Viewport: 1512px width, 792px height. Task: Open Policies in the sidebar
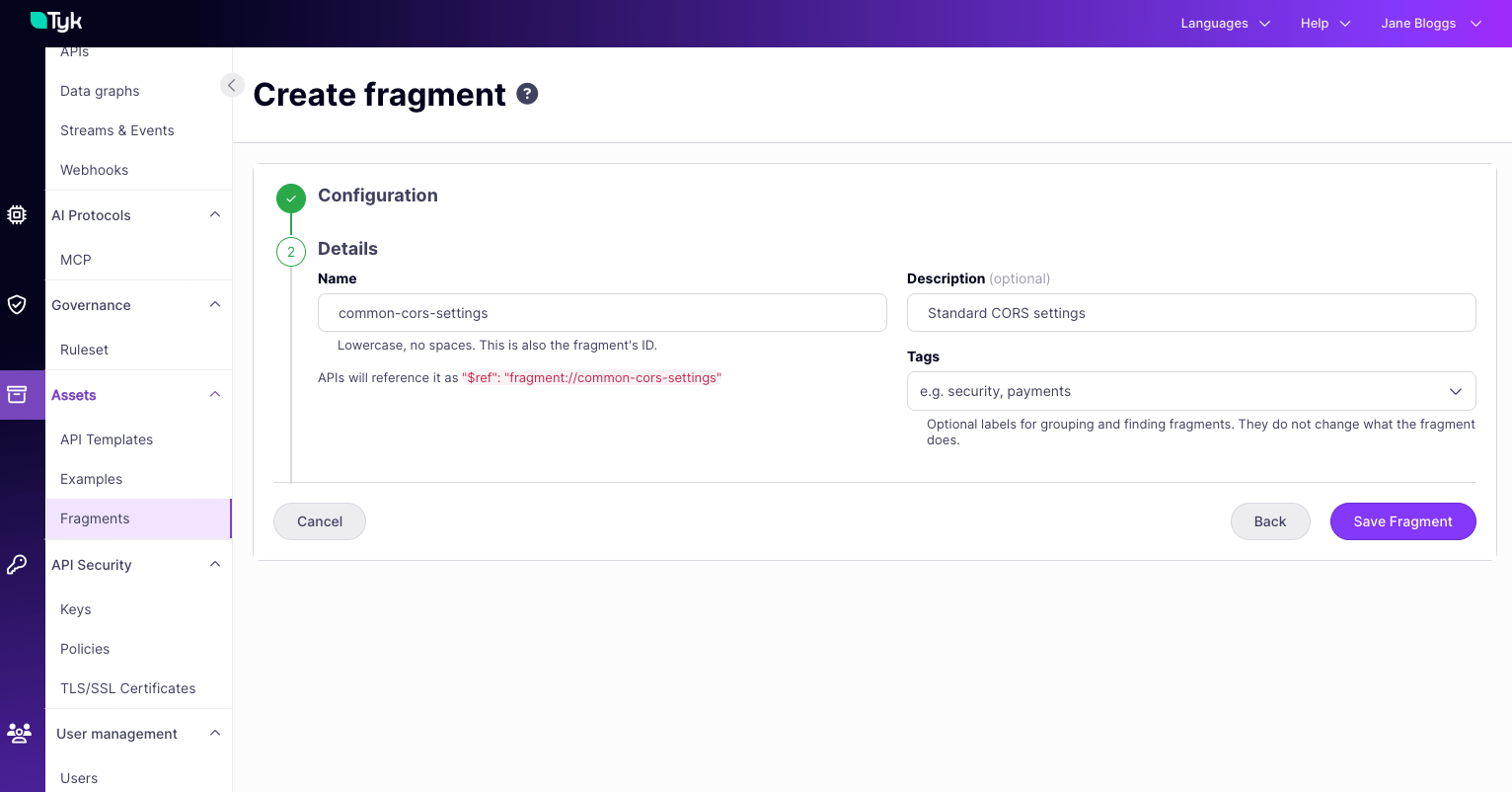point(85,649)
